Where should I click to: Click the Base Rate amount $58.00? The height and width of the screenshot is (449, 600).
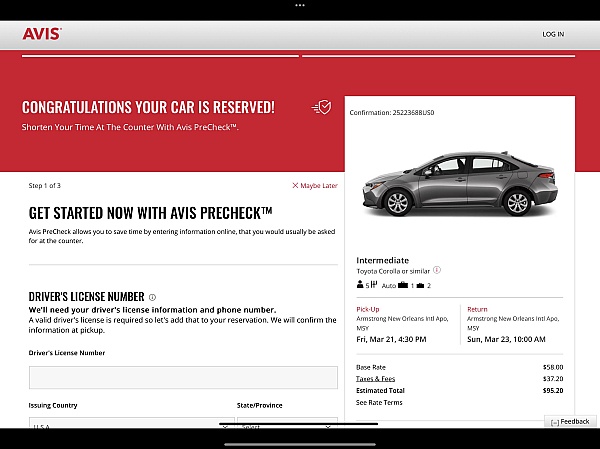tap(553, 367)
